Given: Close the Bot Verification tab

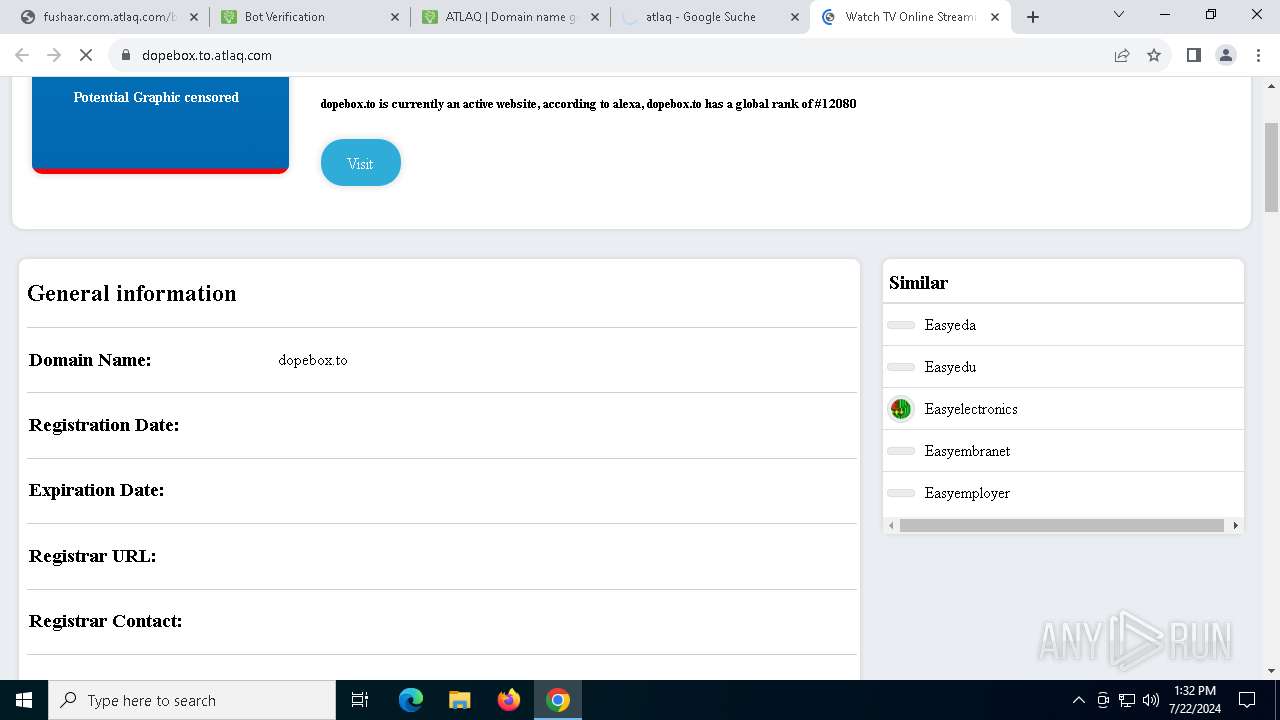Looking at the screenshot, I should 394,17.
